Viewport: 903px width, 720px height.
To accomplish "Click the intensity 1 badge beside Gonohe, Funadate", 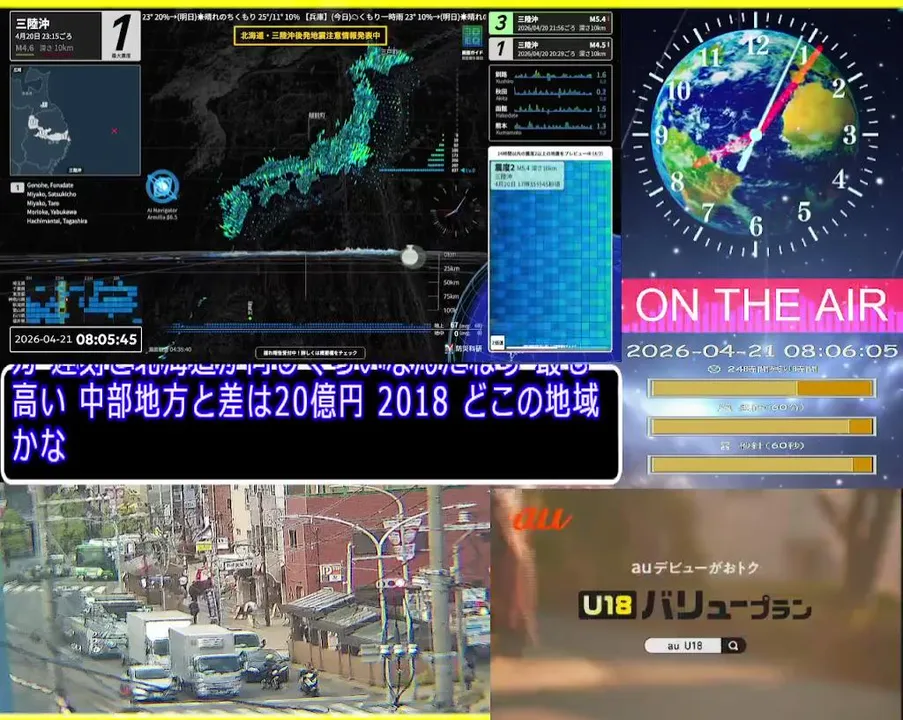I will pos(17,187).
